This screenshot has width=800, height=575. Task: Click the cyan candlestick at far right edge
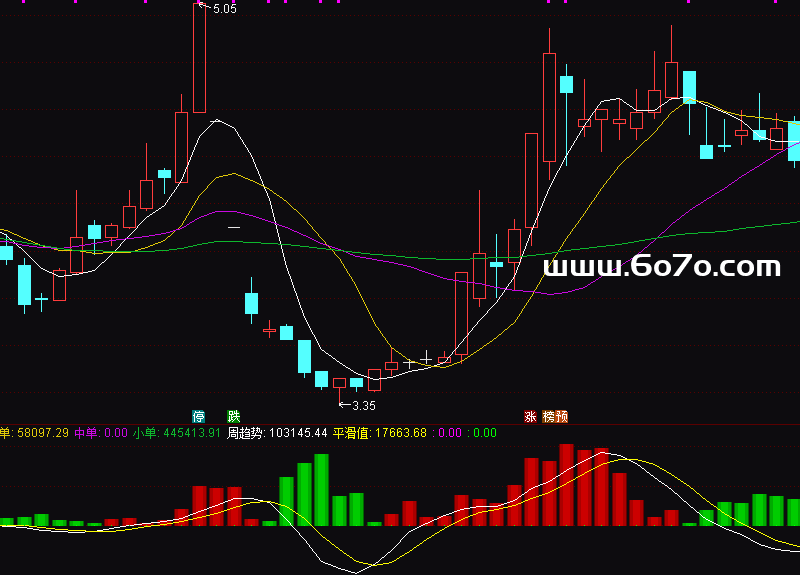point(794,140)
